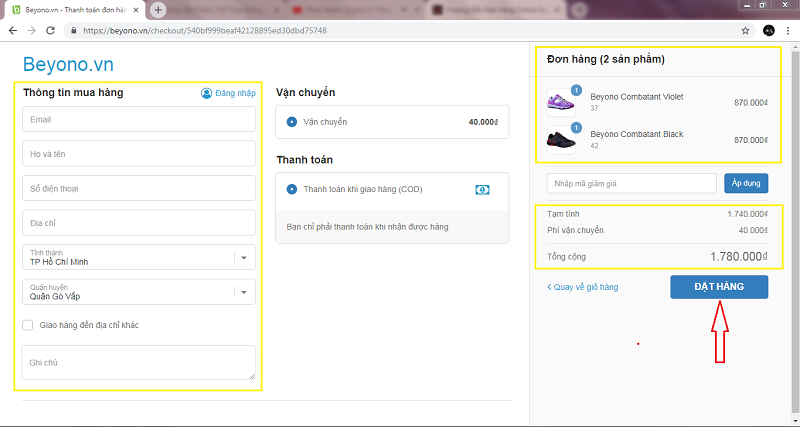The height and width of the screenshot is (427, 800).
Task: Open the browser profile avatar
Action: 769,31
